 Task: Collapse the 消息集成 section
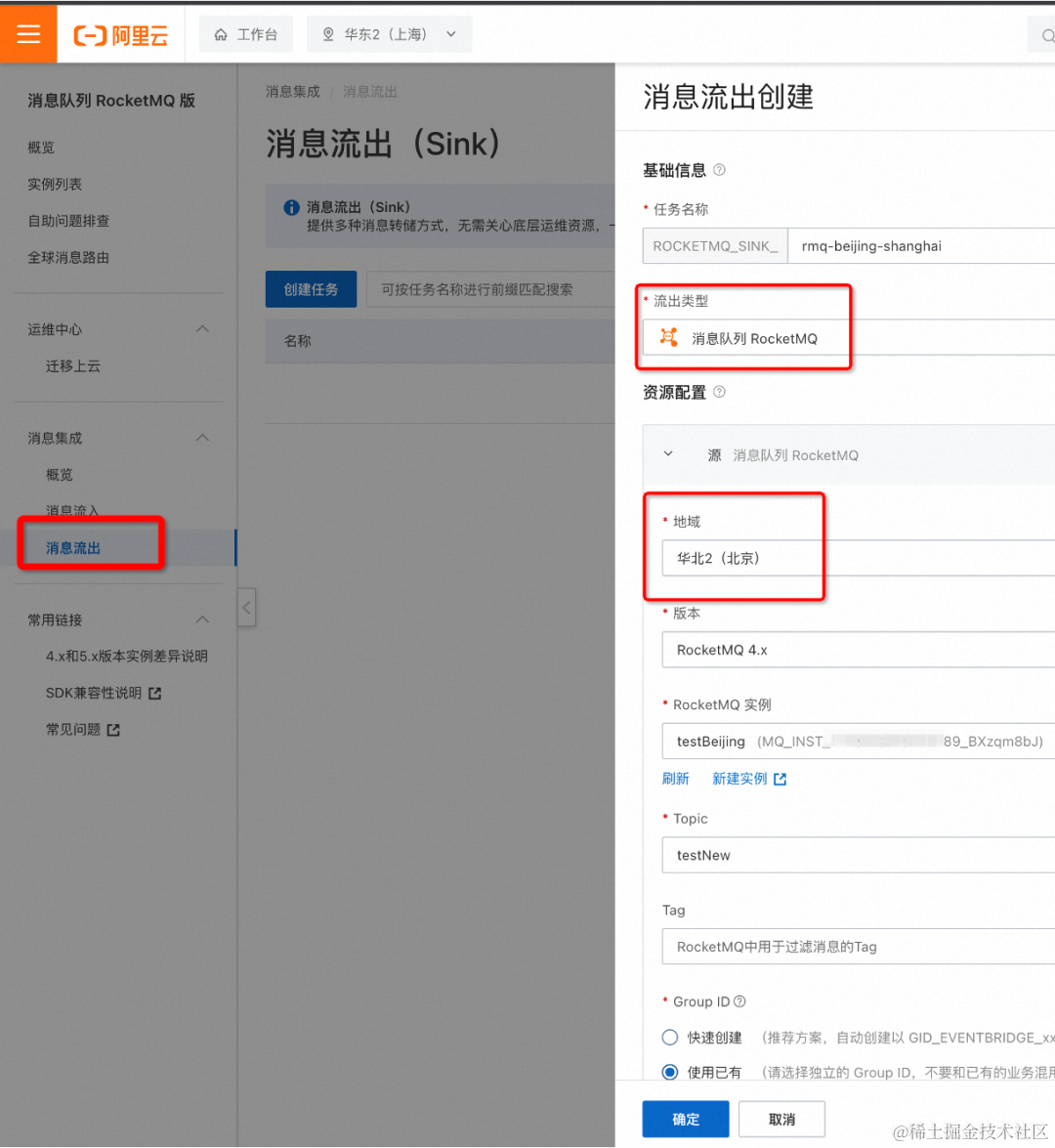tap(203, 438)
